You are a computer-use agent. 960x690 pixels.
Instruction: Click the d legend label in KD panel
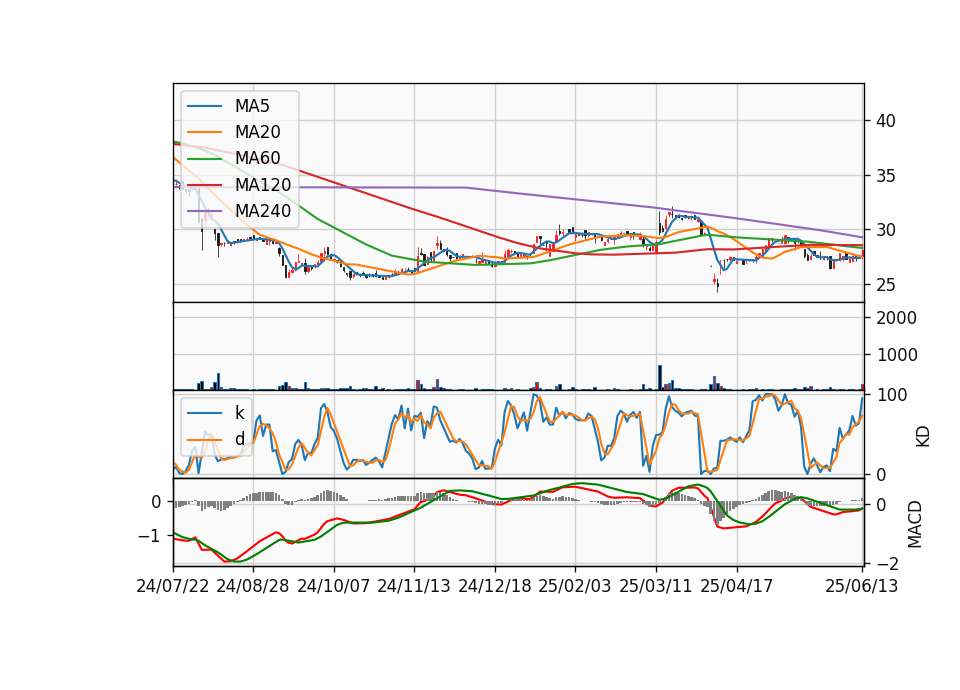(239, 438)
